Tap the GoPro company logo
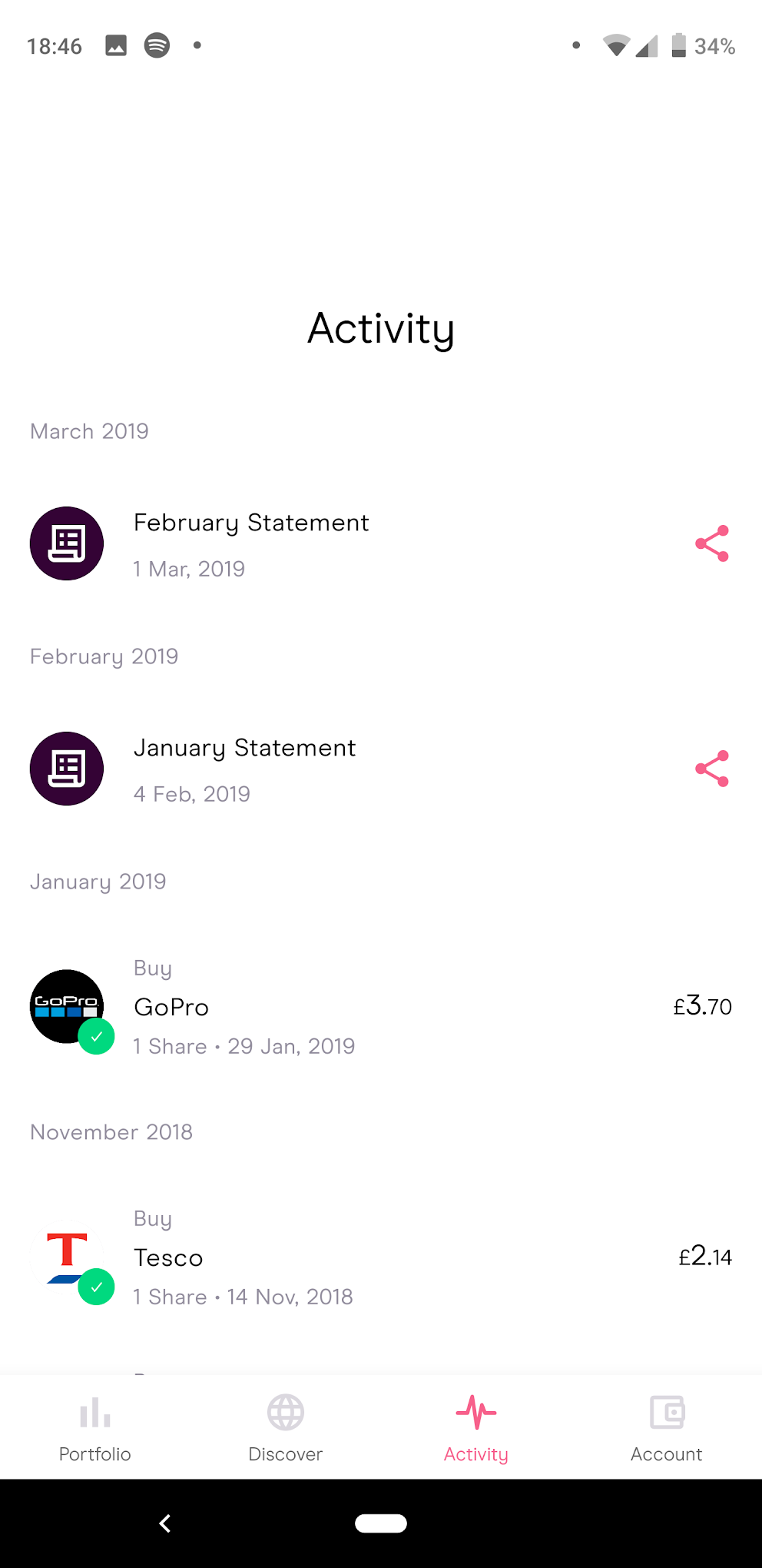The height and width of the screenshot is (1568, 762). point(67,1006)
